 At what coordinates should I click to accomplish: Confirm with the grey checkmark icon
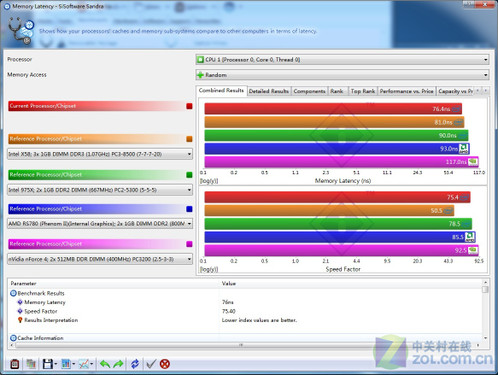point(151,364)
